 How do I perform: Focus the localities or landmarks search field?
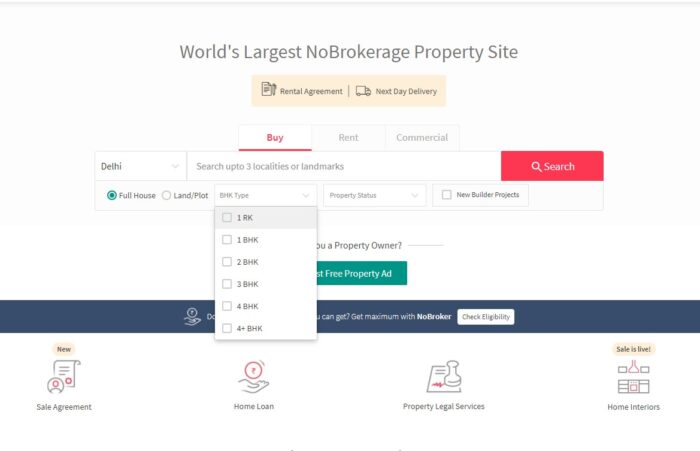[x=344, y=166]
